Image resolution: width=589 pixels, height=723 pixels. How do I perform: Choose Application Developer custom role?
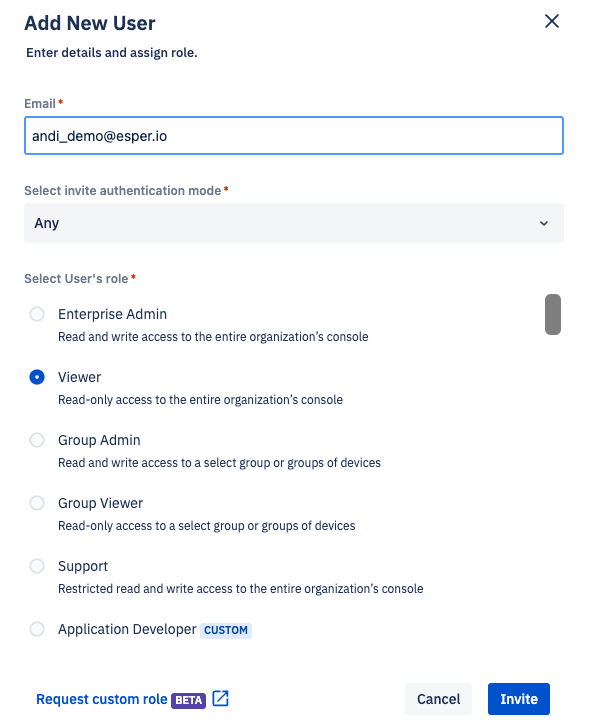point(37,629)
